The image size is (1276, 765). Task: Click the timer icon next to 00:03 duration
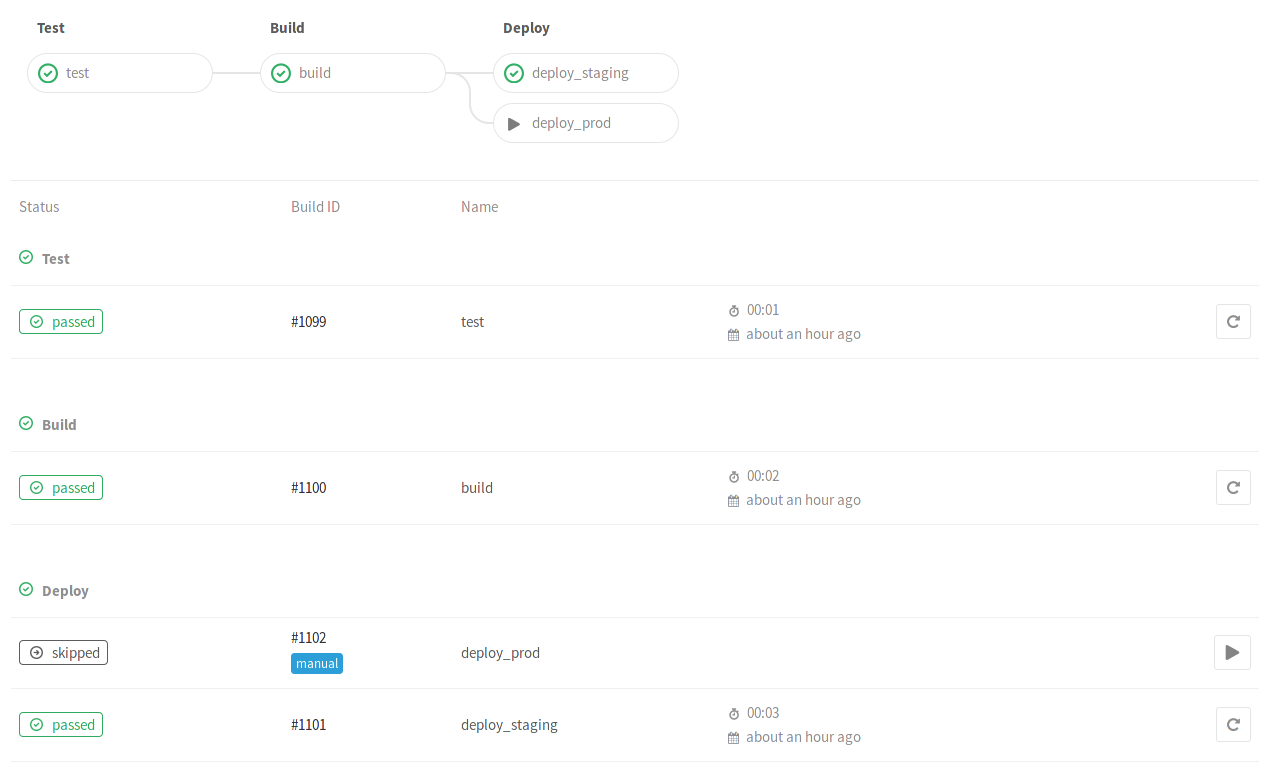point(733,713)
